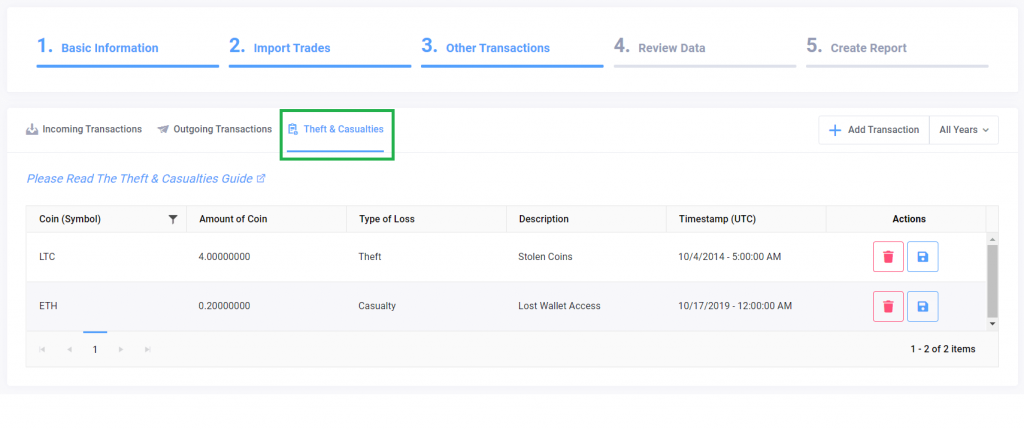Screen dimensions: 1024x429
Task: Go to the previous page arrow
Action: click(x=69, y=349)
